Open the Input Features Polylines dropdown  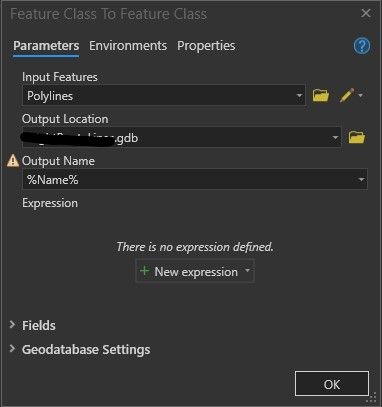(164, 96)
